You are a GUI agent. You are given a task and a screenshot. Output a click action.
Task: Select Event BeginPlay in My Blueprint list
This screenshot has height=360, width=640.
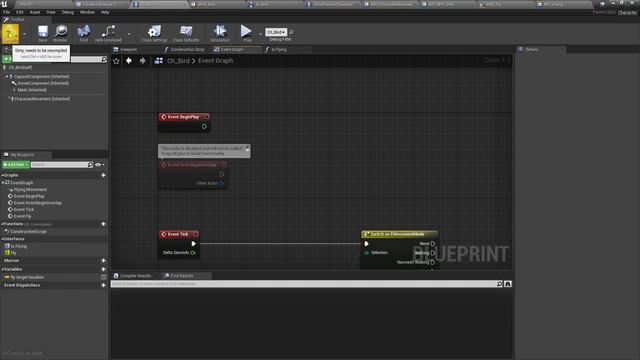click(29, 196)
